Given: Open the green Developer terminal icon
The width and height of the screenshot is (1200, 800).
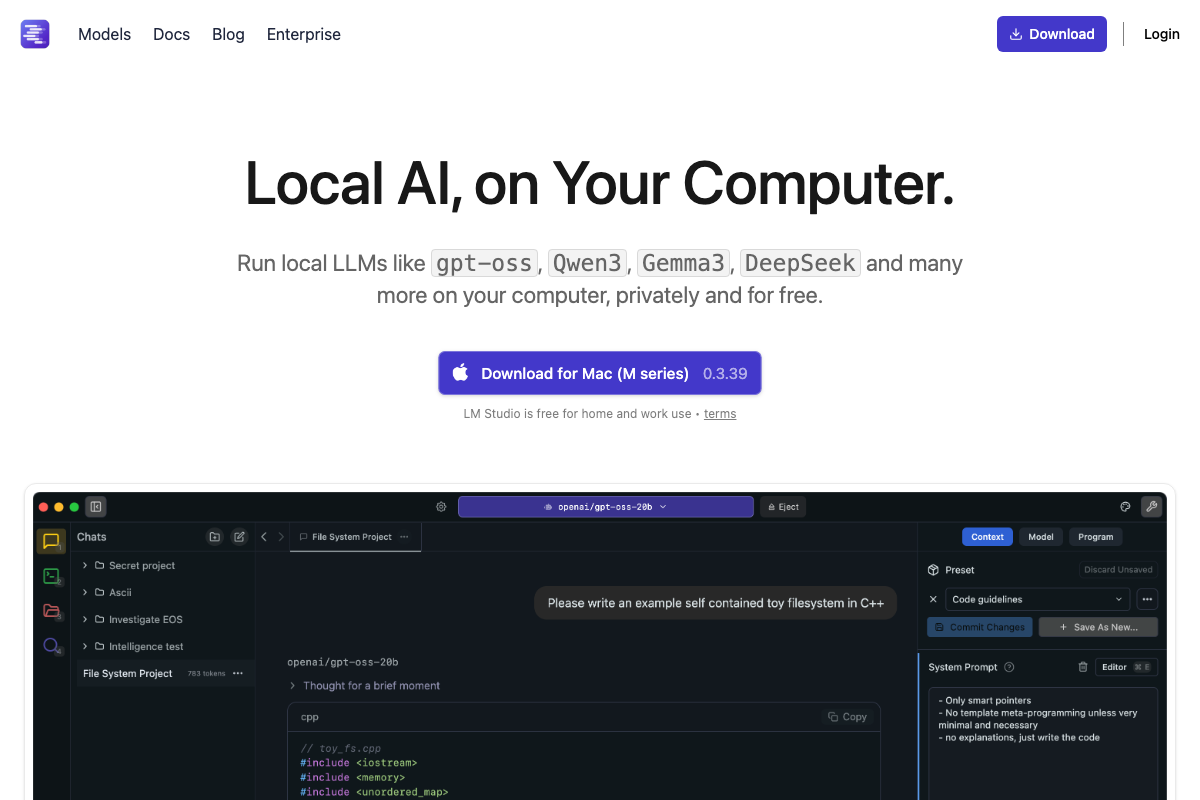Looking at the screenshot, I should click(x=51, y=576).
